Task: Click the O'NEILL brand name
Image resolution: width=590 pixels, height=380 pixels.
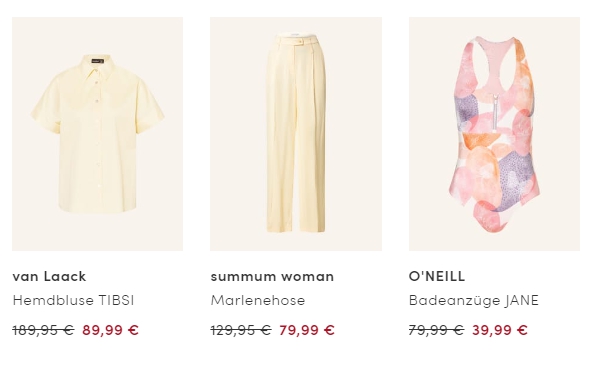Action: click(x=437, y=277)
